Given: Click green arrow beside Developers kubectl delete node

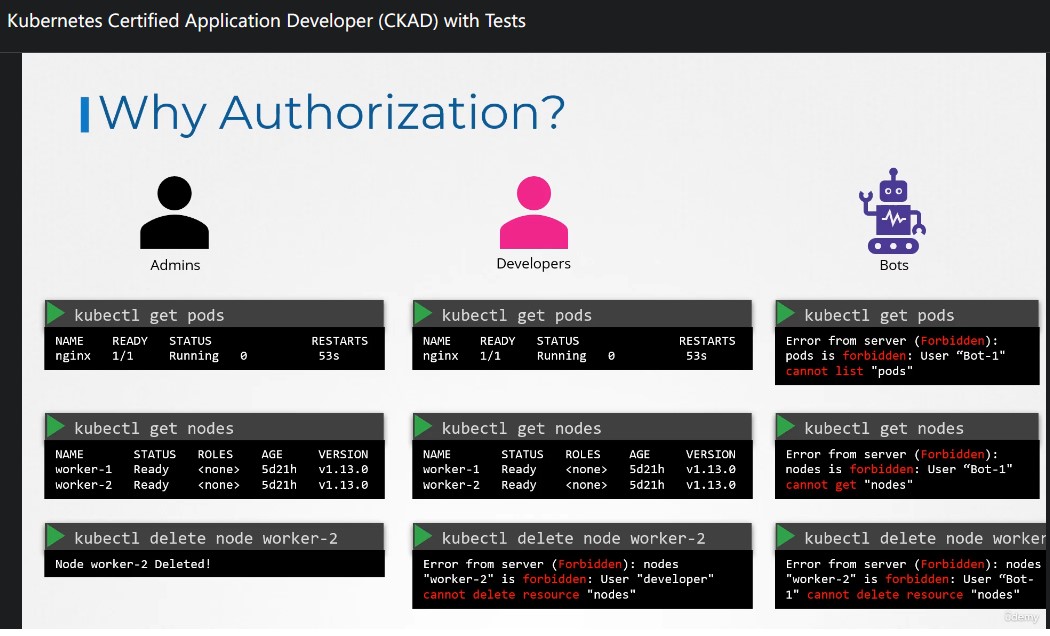Looking at the screenshot, I should pos(423,536).
